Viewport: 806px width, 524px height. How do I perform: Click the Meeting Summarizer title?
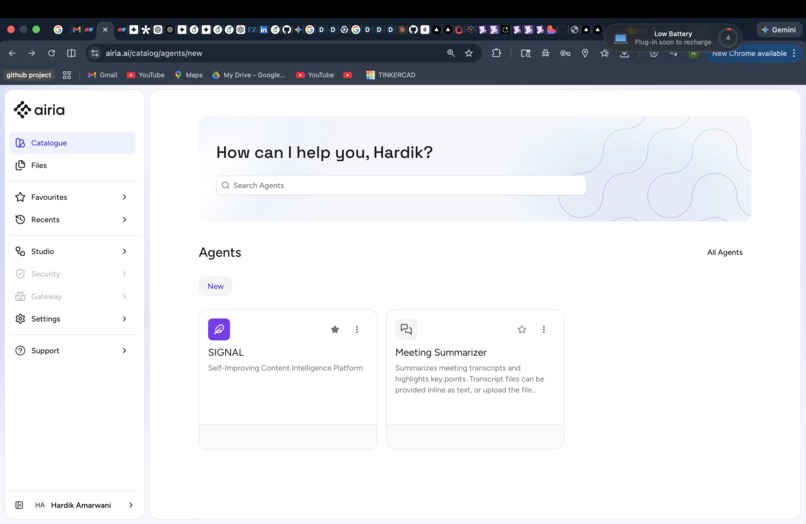point(441,352)
